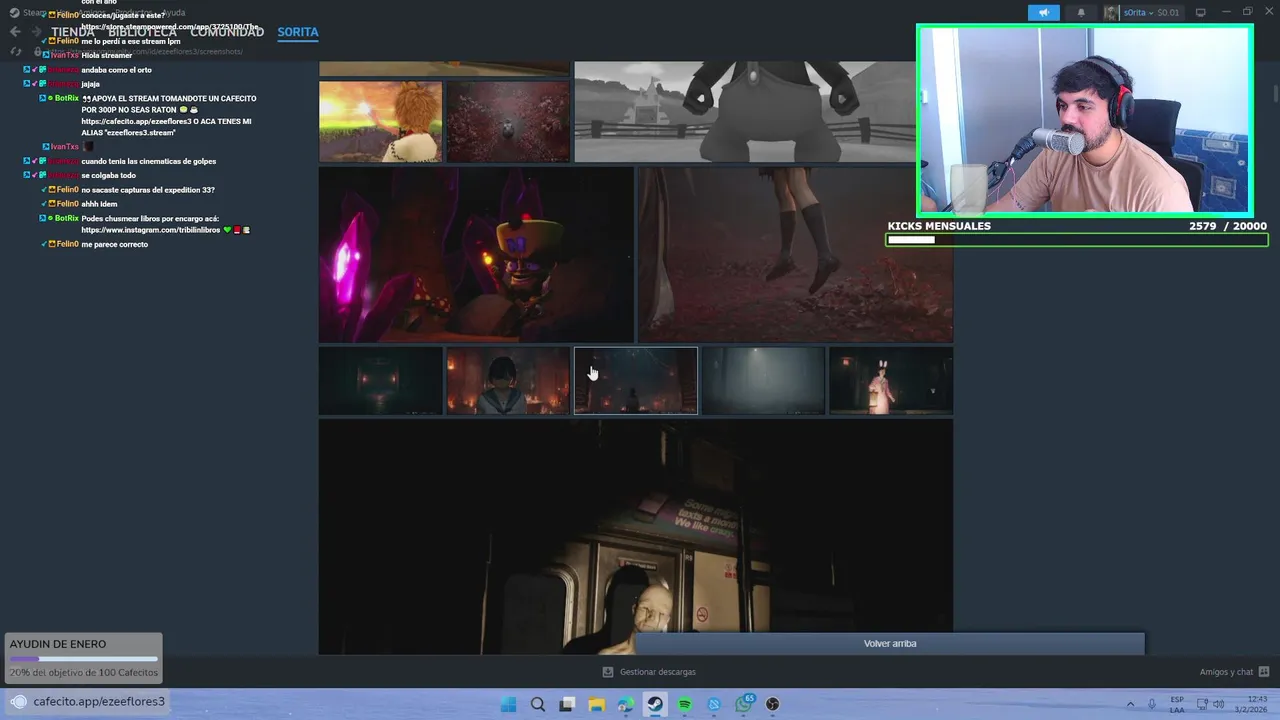Open the grayscale character legs screenshot

[745, 111]
